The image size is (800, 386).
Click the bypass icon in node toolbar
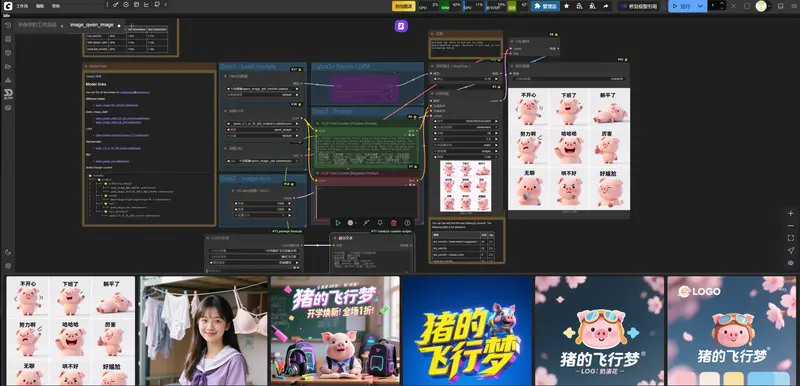click(366, 223)
